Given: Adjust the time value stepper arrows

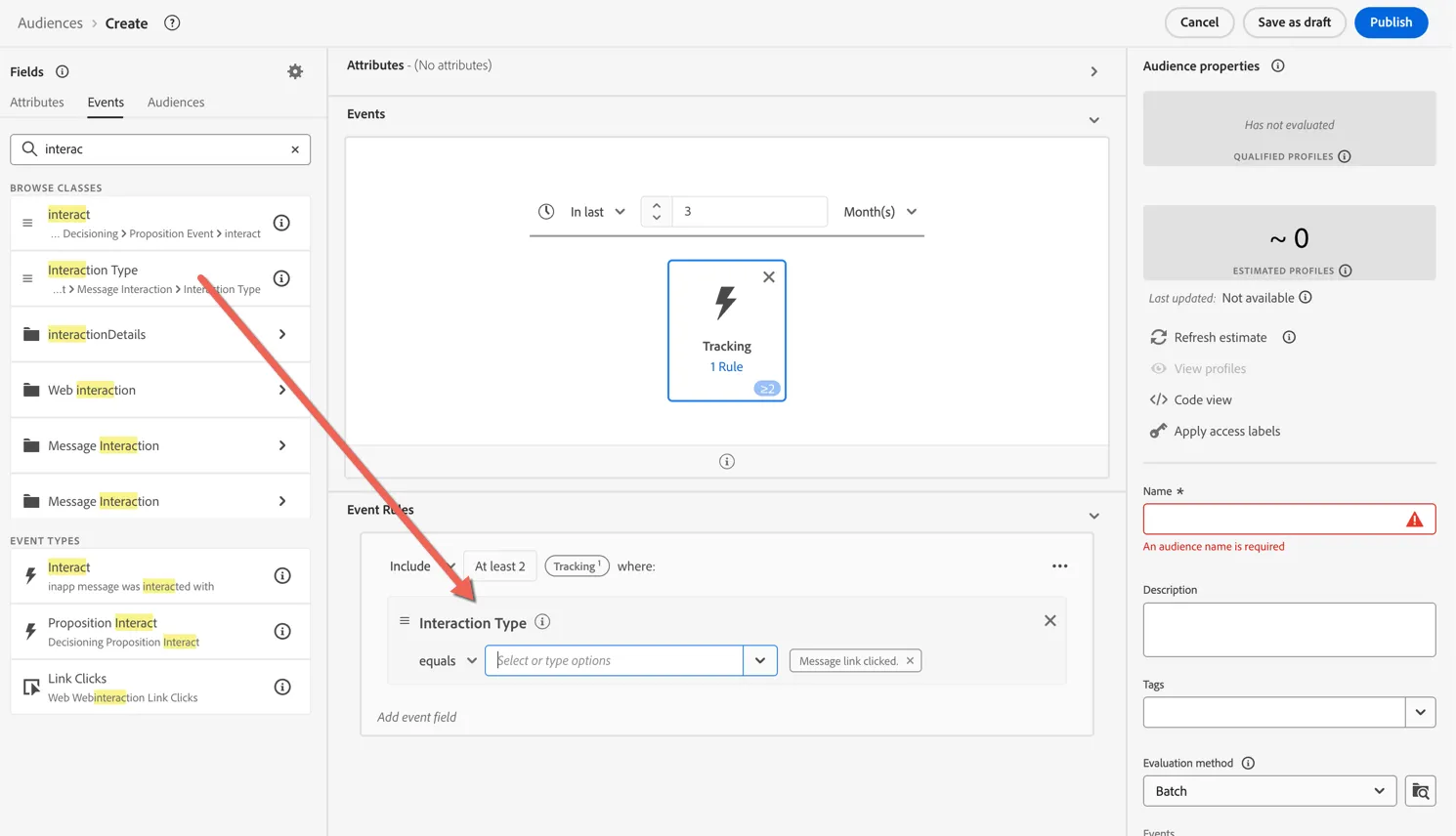Looking at the screenshot, I should pos(657,212).
